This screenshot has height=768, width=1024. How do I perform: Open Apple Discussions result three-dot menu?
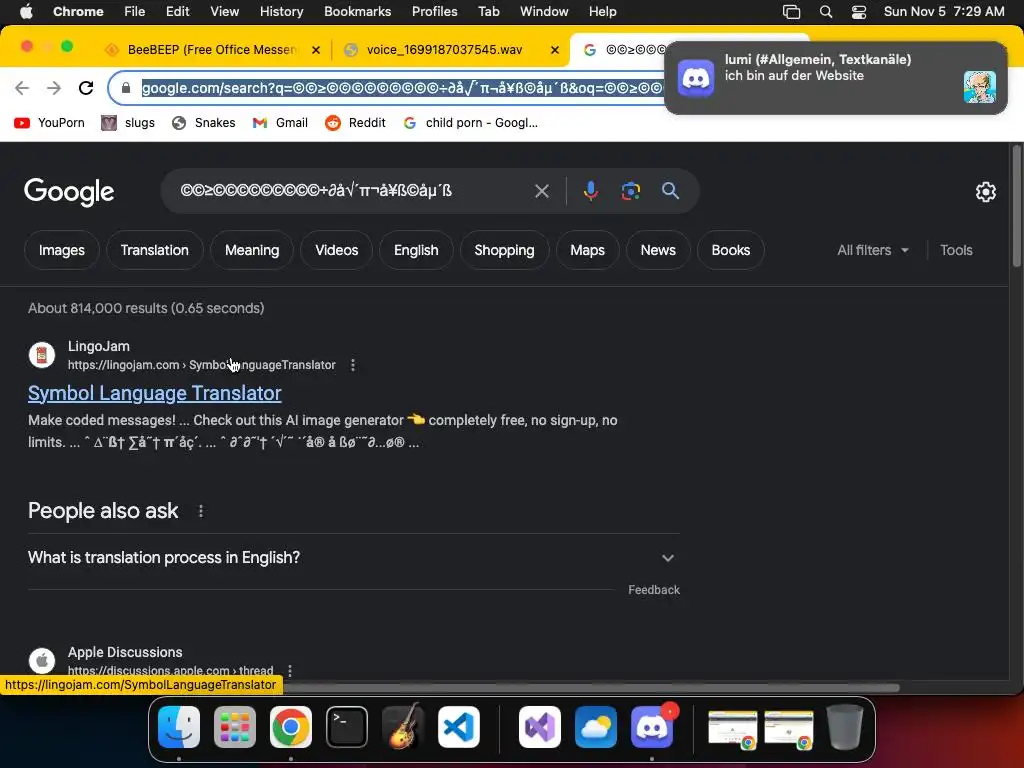pyautogui.click(x=290, y=671)
